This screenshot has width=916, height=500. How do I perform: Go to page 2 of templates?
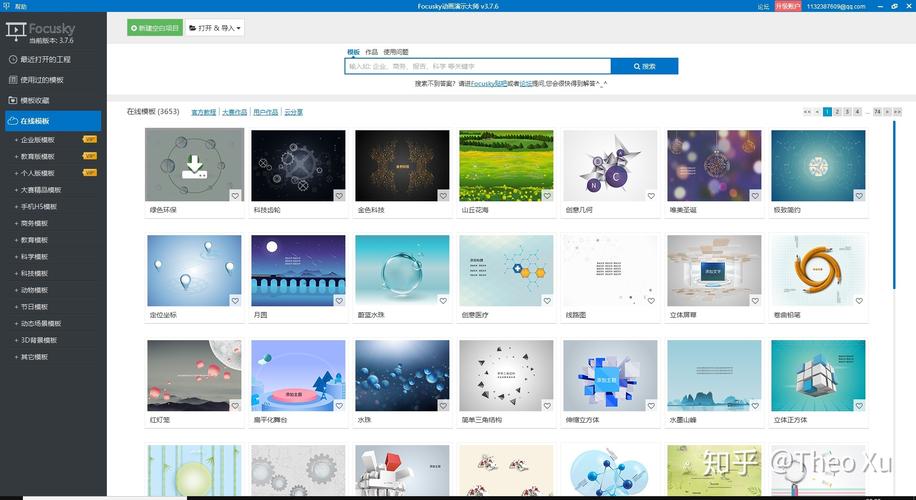(837, 112)
